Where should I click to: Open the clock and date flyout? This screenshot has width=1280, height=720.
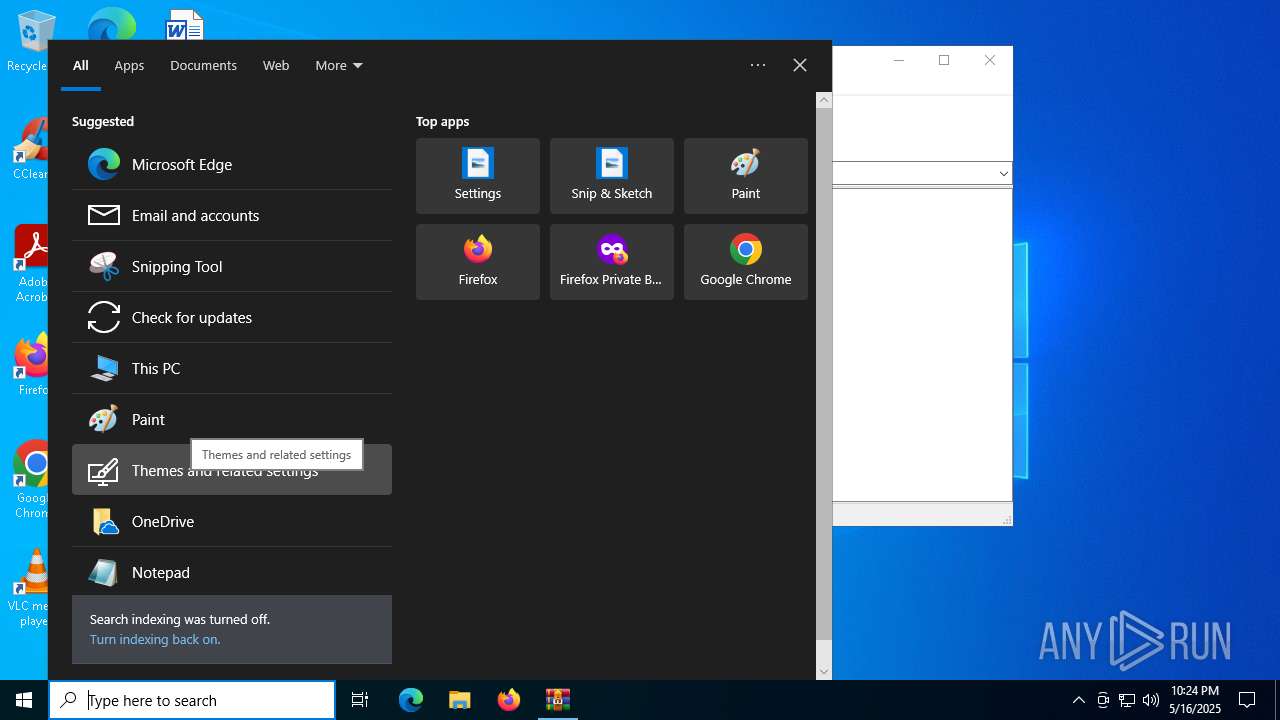pyautogui.click(x=1195, y=700)
